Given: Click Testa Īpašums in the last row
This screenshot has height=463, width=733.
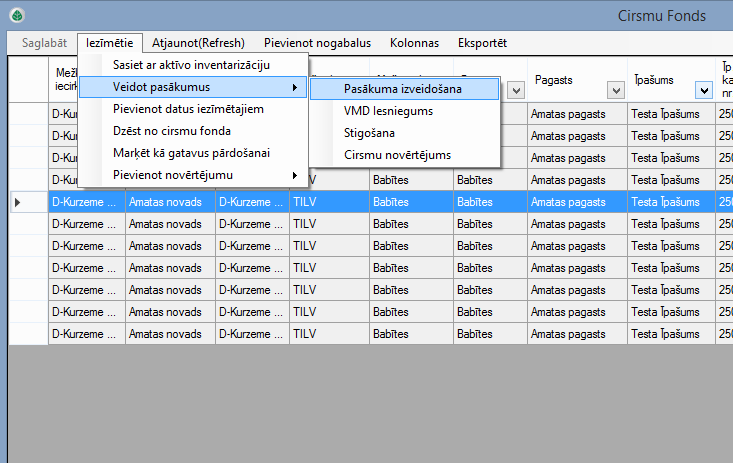Looking at the screenshot, I should (x=671, y=334).
